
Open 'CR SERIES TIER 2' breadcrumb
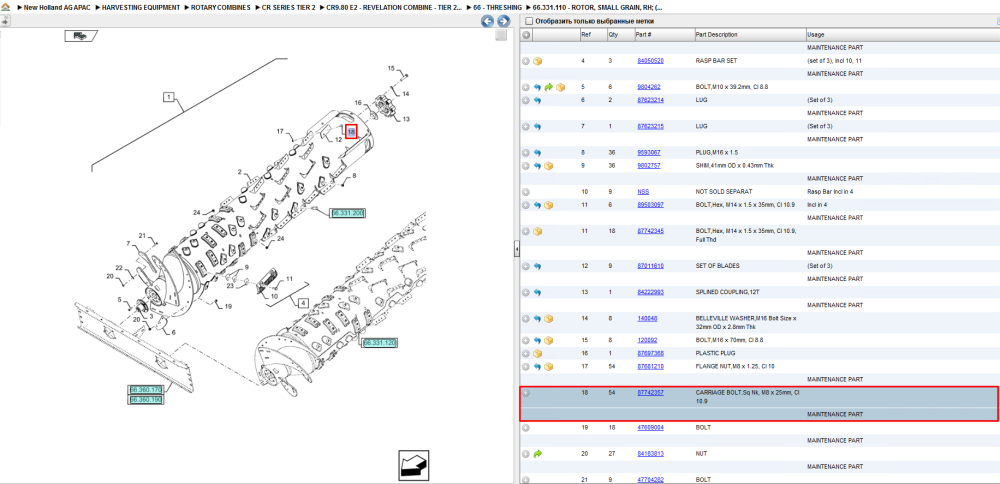[288, 7]
